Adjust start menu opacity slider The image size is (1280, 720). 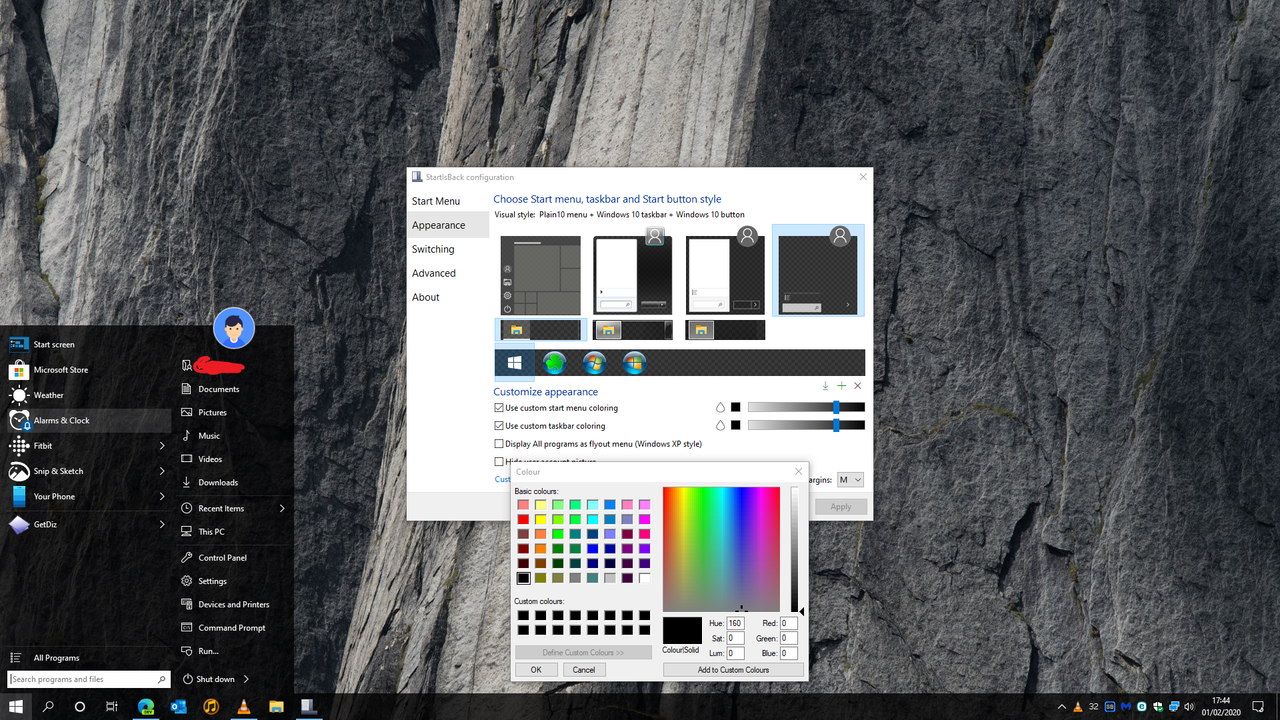(x=806, y=408)
